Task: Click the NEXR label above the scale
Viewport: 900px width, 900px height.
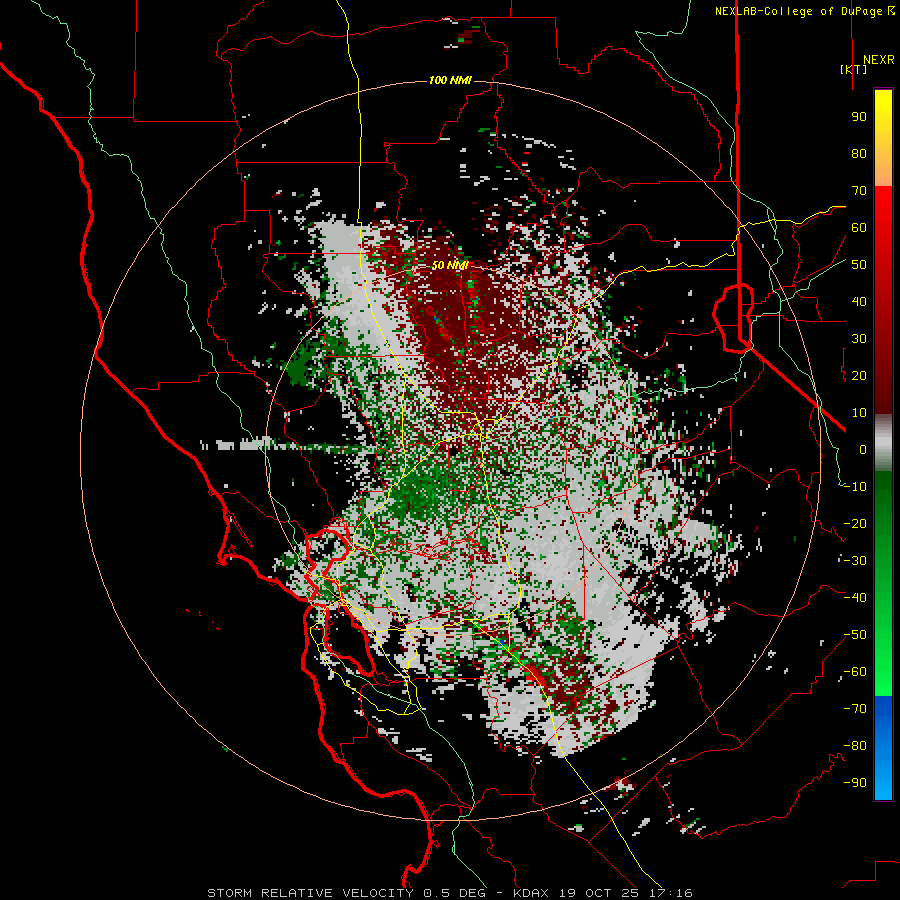Action: click(879, 60)
